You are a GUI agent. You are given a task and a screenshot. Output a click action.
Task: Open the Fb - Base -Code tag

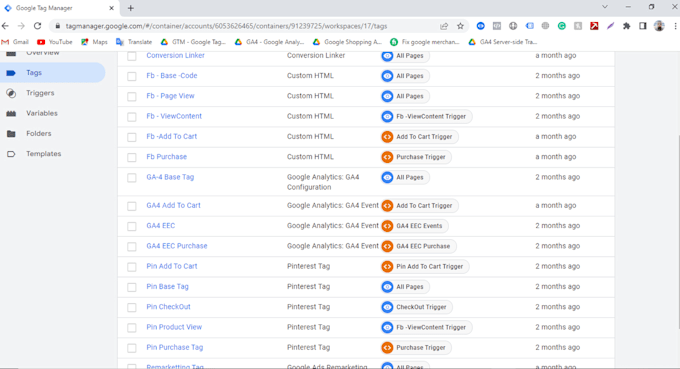172,75
